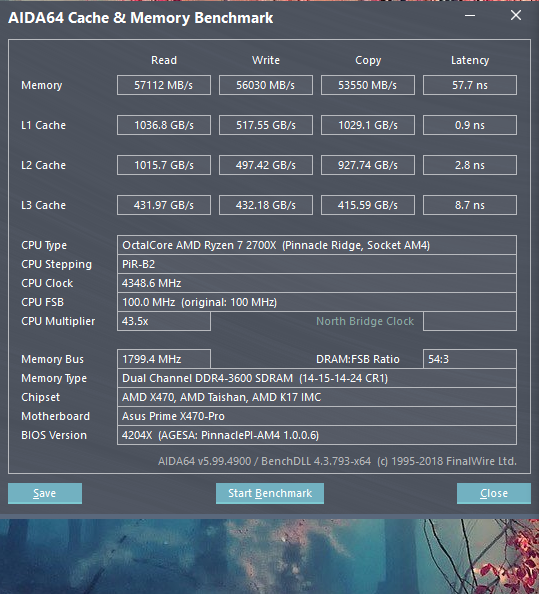
Task: Click the CPU Stepping field PiR-B2
Action: [x=317, y=264]
